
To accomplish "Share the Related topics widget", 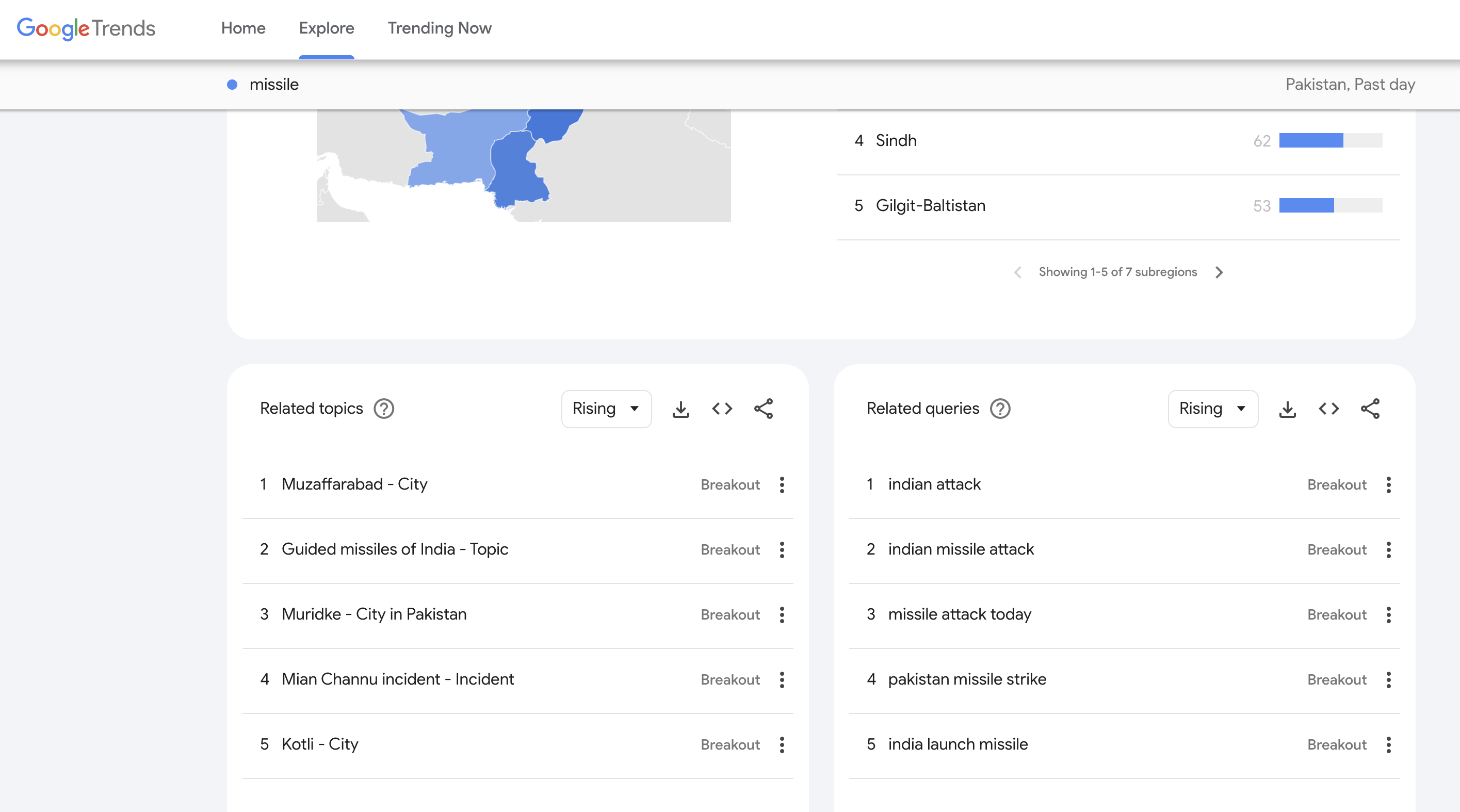I will click(764, 409).
